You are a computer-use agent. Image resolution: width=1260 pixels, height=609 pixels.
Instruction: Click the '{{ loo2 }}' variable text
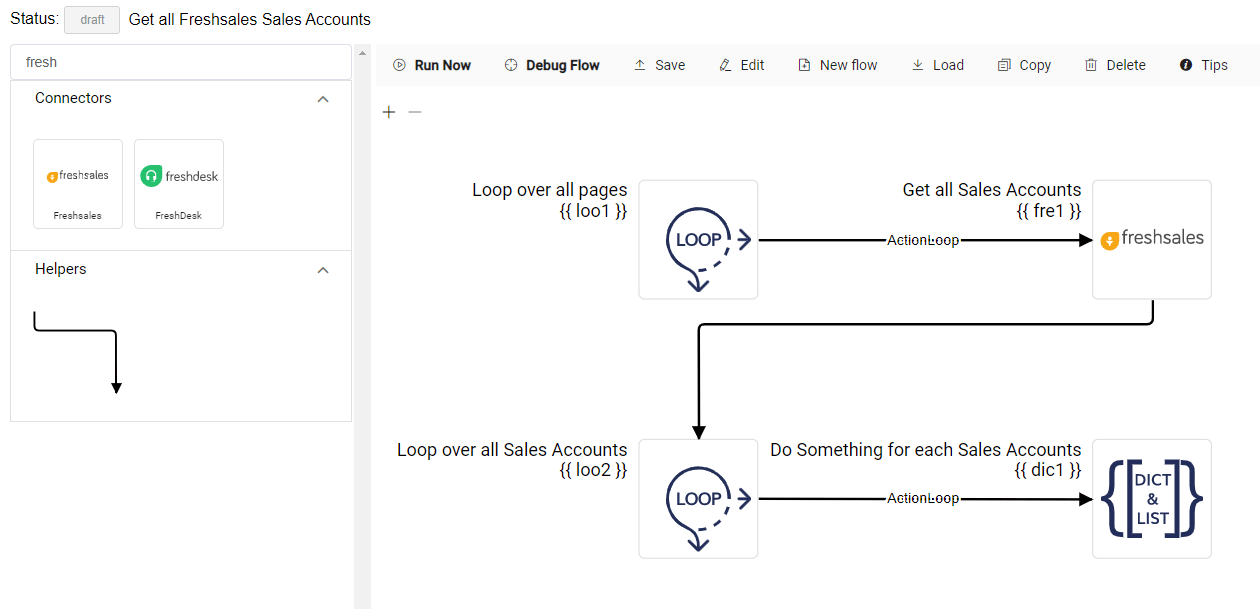[594, 470]
